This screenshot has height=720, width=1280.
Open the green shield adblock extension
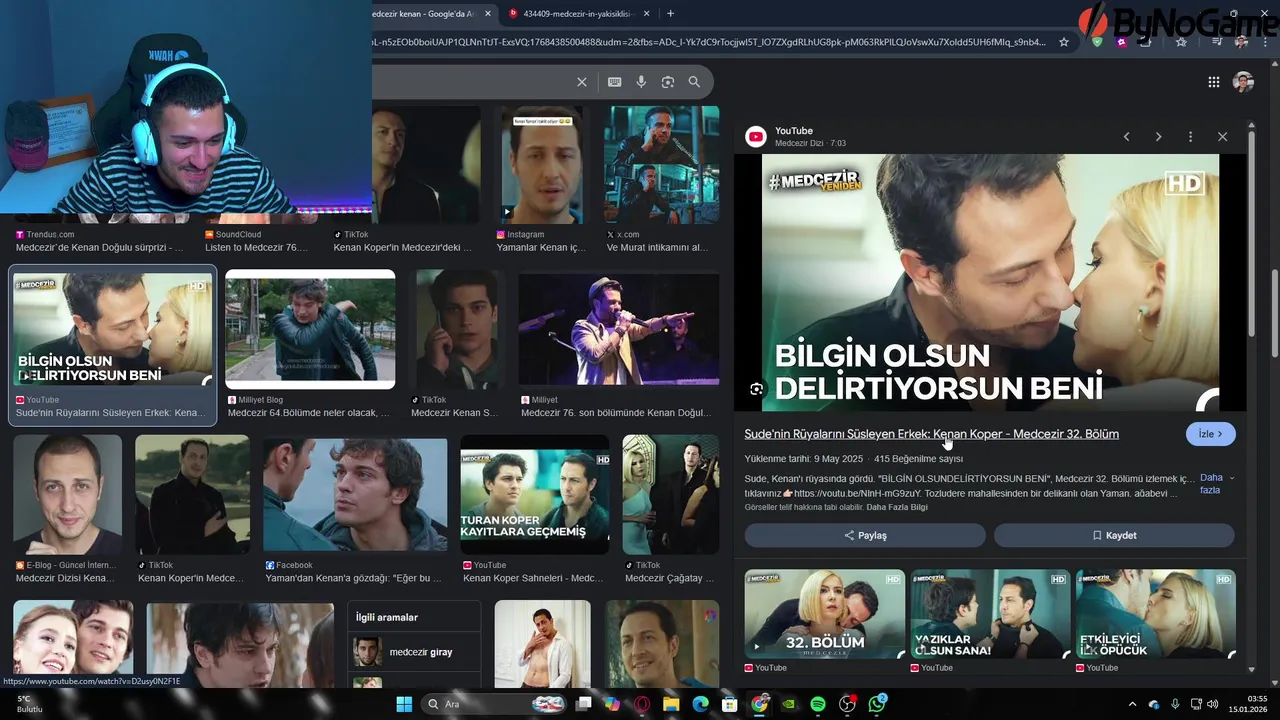tap(1097, 42)
